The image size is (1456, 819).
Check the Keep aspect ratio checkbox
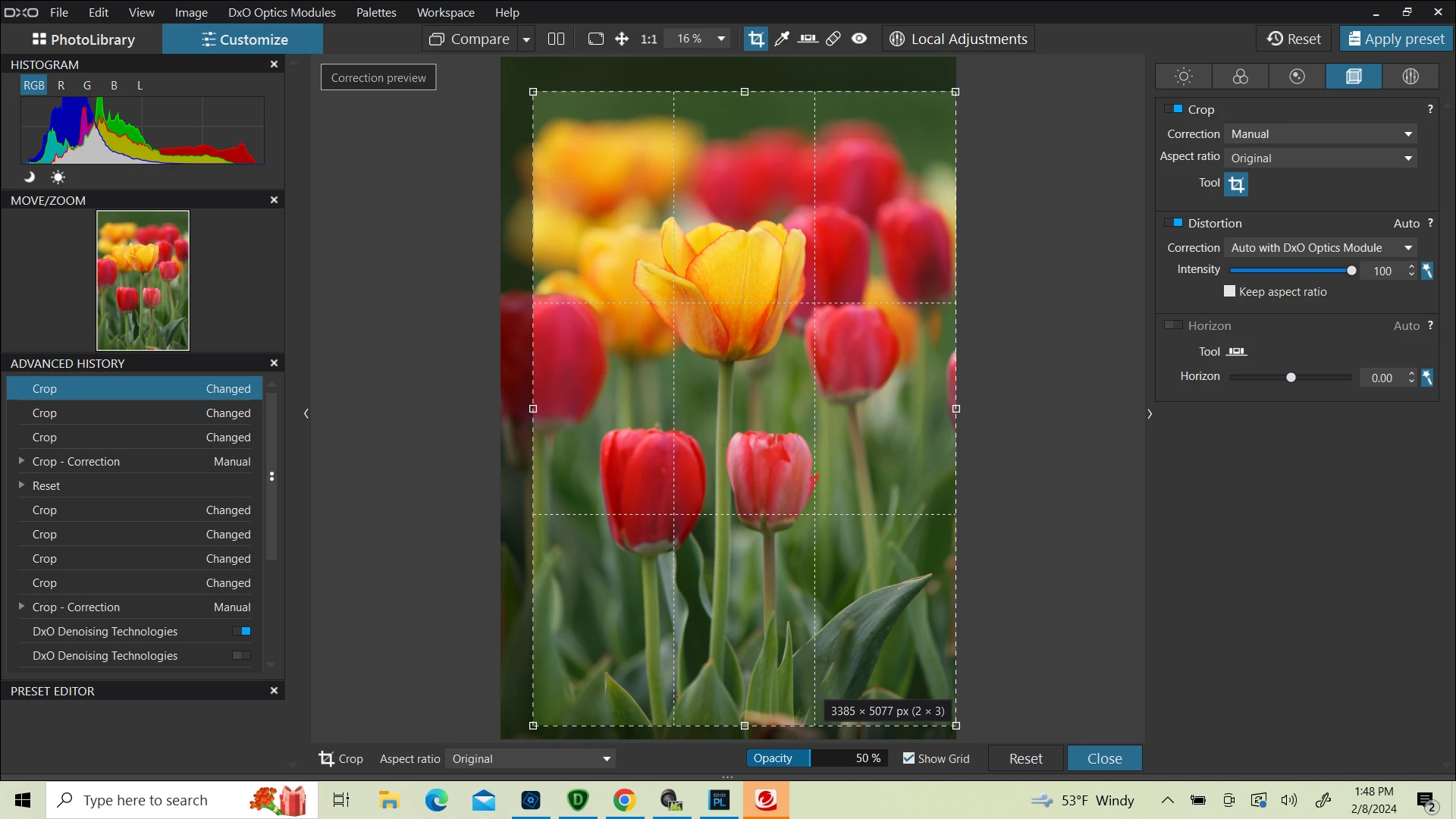point(1230,291)
